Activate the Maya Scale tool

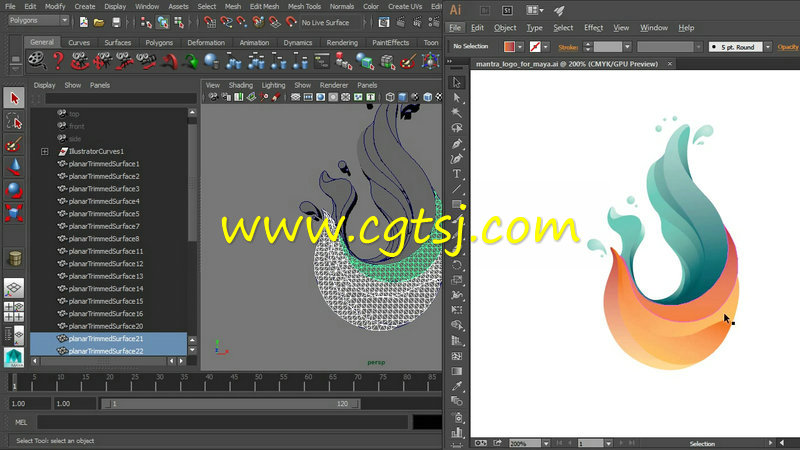(14, 212)
